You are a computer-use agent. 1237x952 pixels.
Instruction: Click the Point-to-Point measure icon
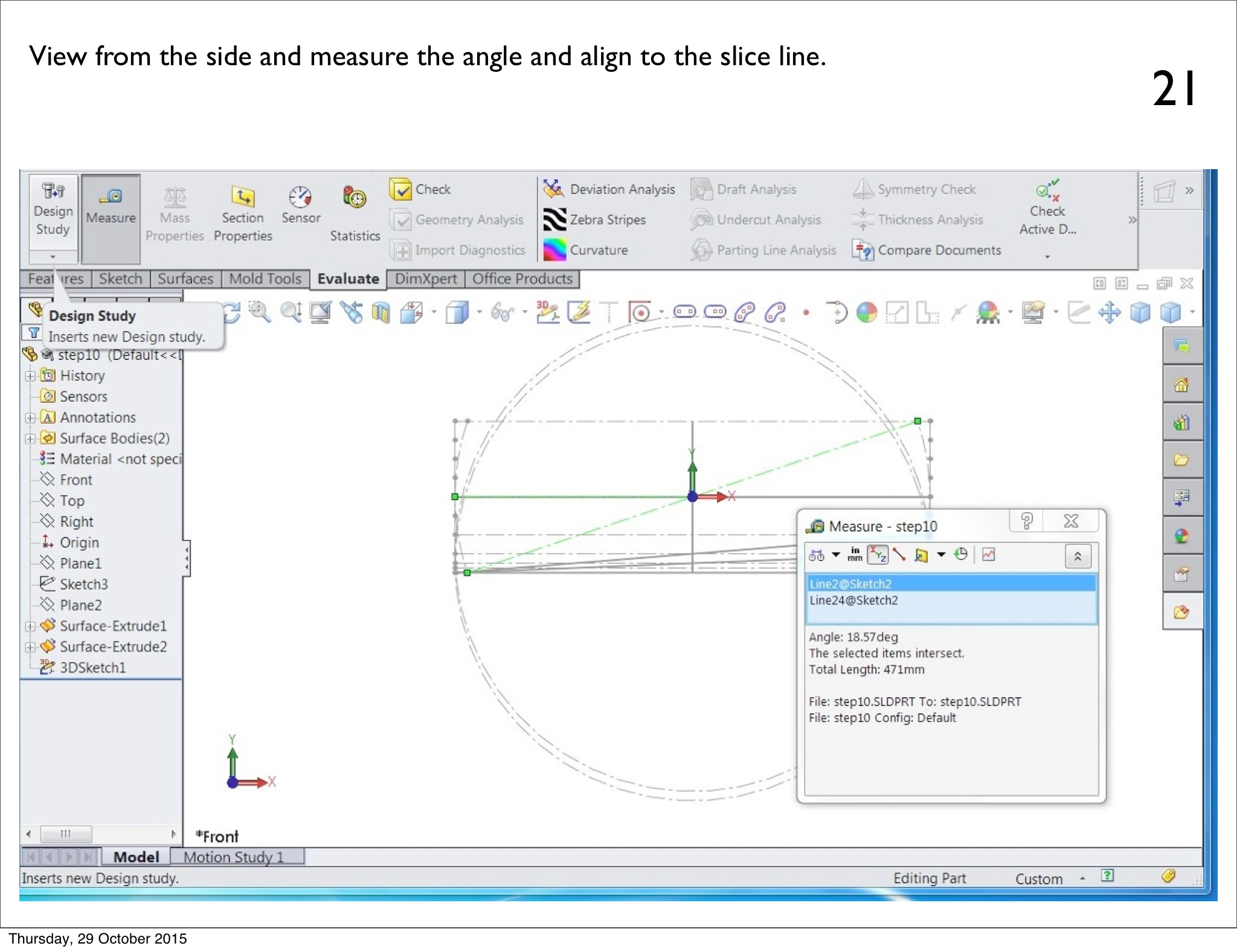(x=899, y=555)
